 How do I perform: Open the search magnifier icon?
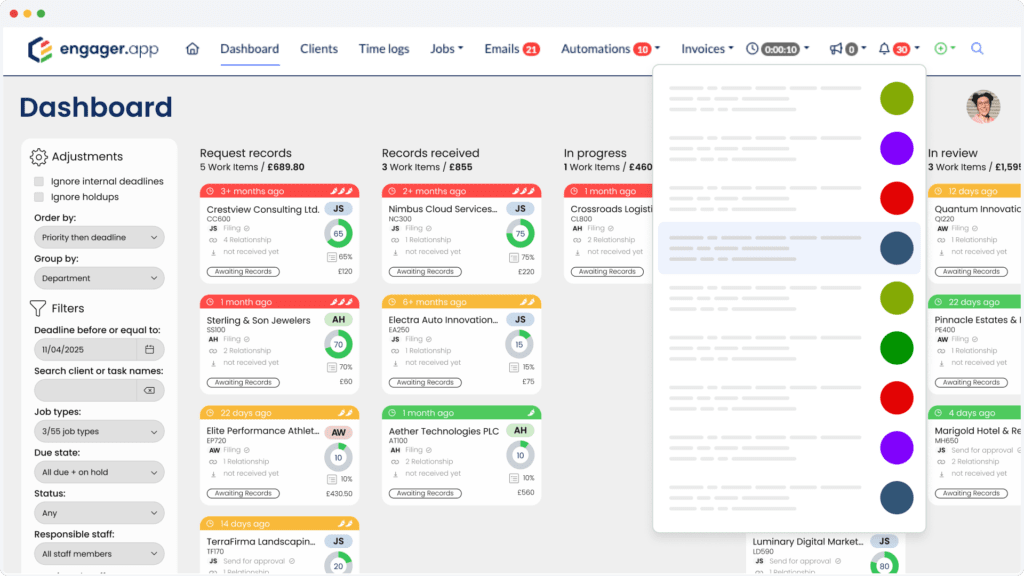coord(977,48)
